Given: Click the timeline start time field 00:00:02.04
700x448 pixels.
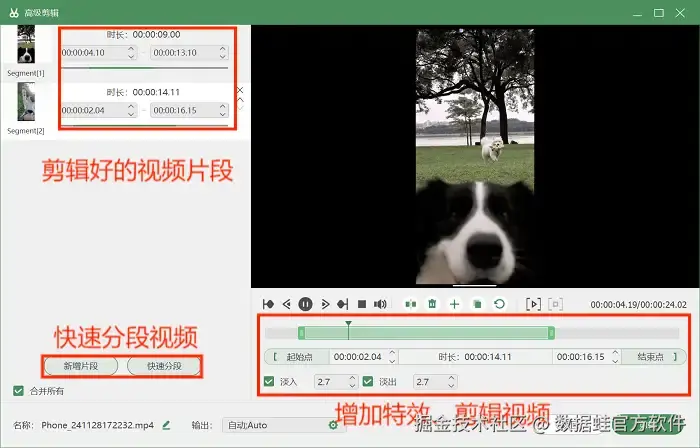Looking at the screenshot, I should pyautogui.click(x=358, y=357).
